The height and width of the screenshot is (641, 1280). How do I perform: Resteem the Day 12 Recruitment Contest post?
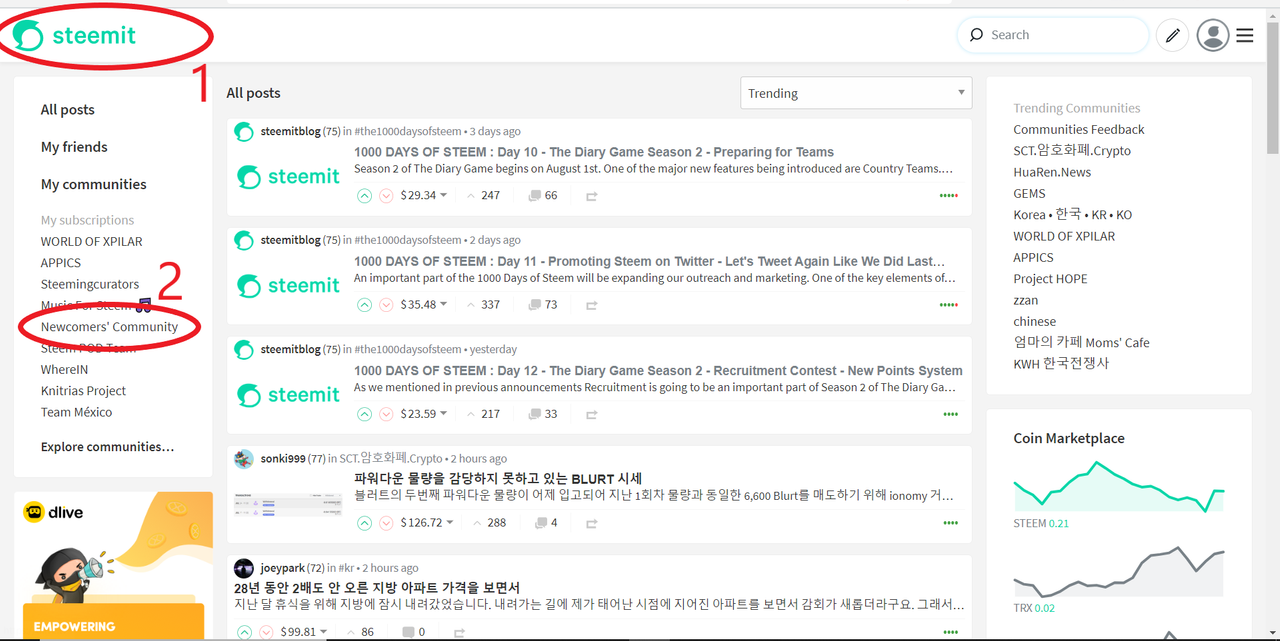tap(591, 414)
